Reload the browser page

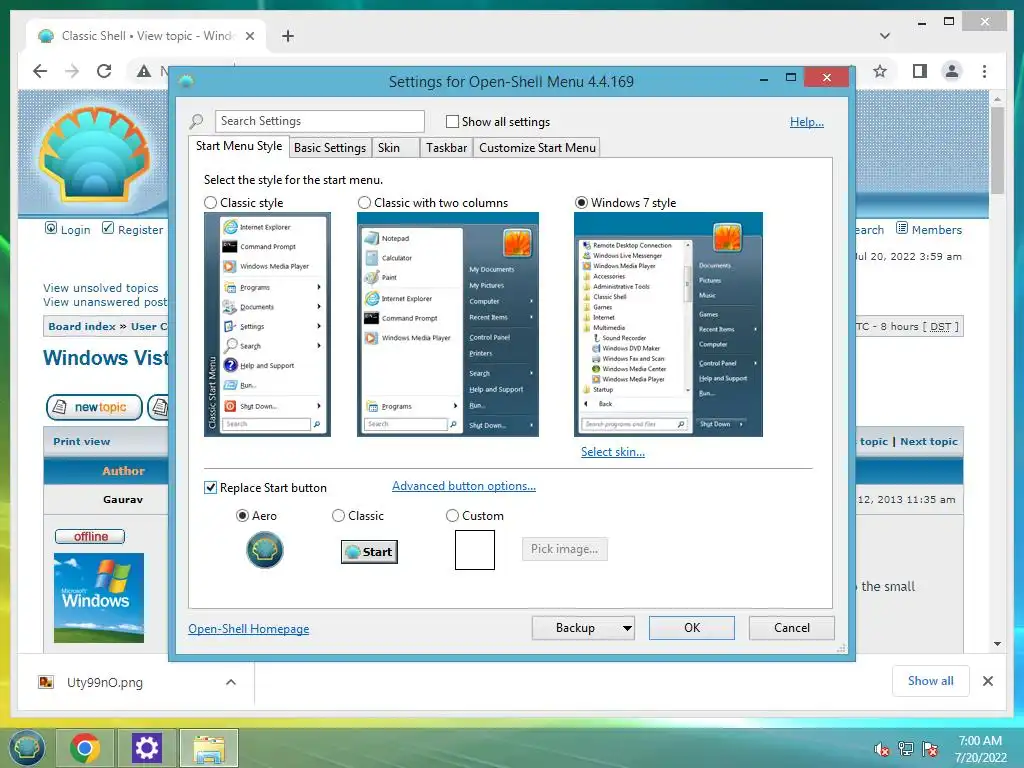click(104, 71)
